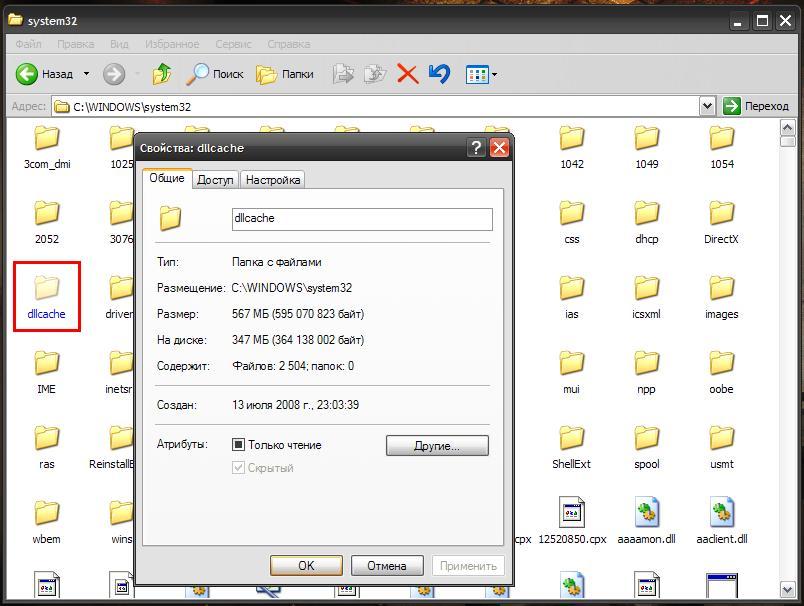
Task: Switch to the Общие tab
Action: (167, 178)
